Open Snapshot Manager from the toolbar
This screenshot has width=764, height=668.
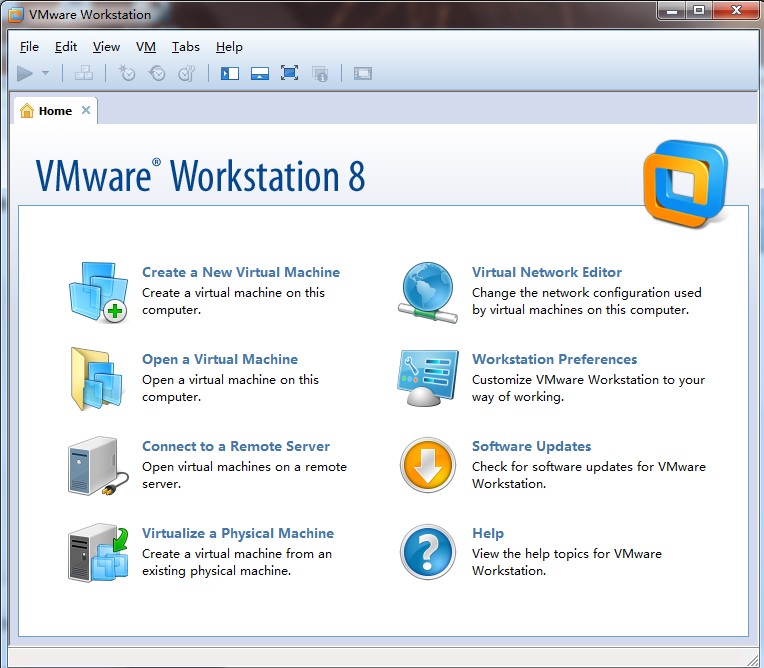(187, 74)
